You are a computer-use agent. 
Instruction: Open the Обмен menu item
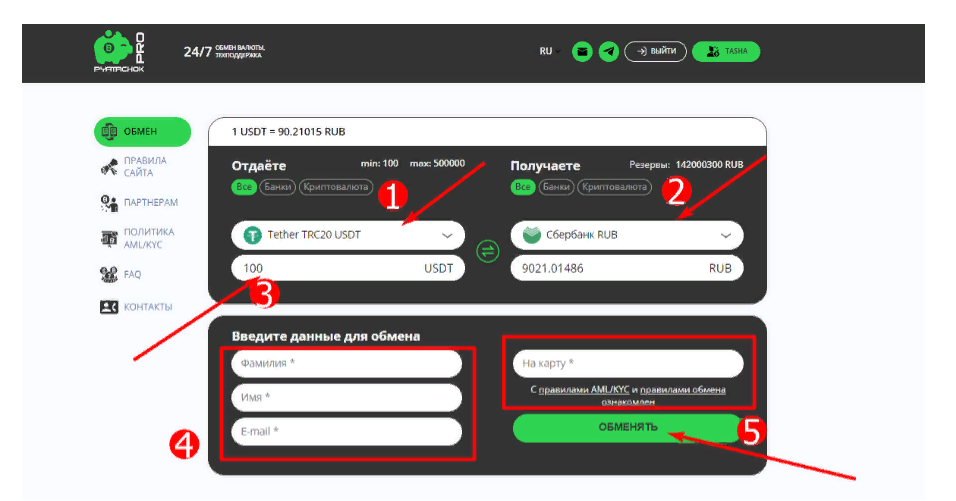tap(142, 131)
